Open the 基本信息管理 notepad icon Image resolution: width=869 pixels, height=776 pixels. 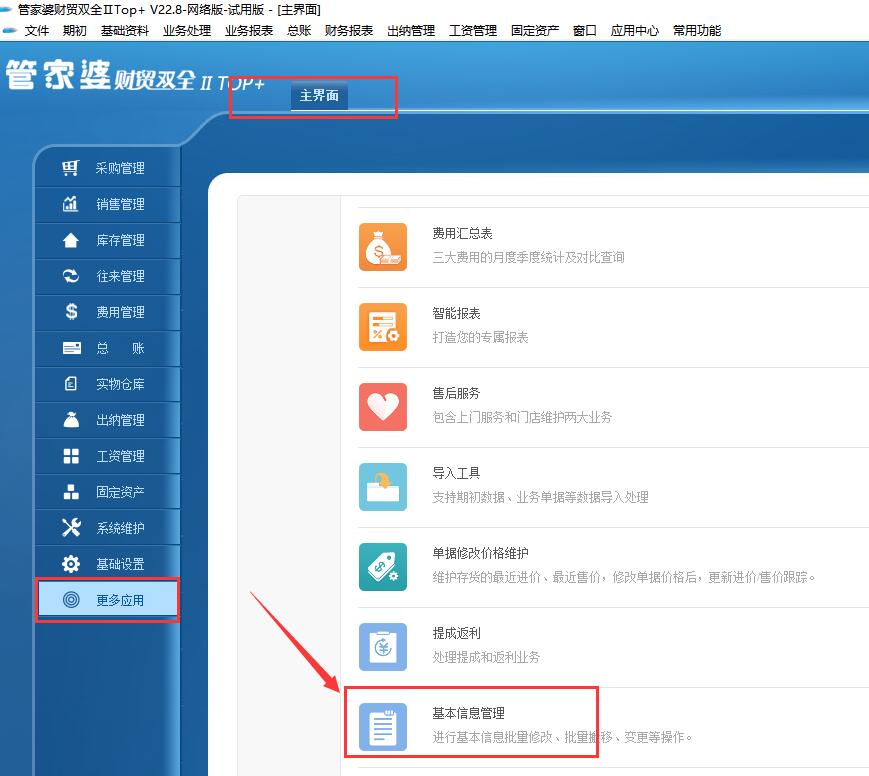click(x=382, y=727)
